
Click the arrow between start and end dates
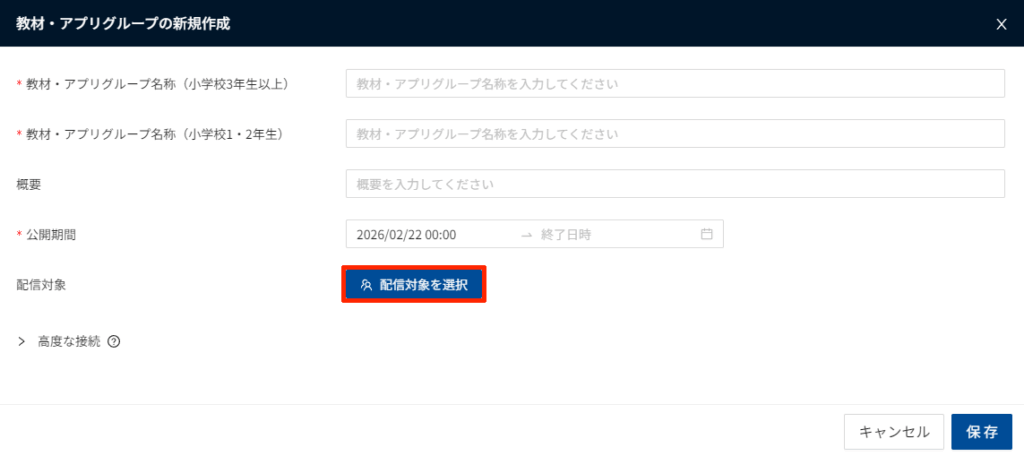(x=526, y=234)
